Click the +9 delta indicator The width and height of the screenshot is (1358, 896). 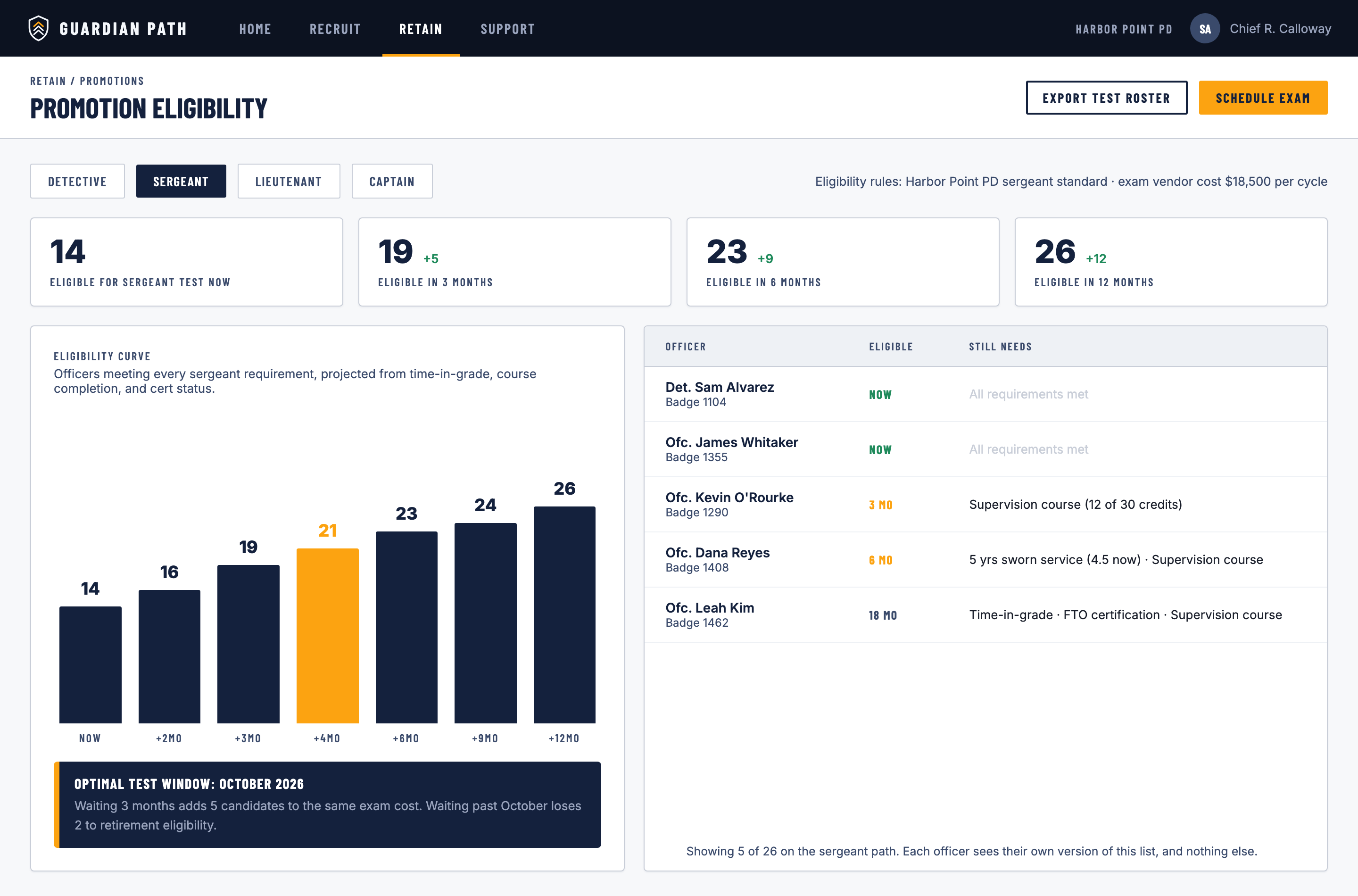coord(765,259)
